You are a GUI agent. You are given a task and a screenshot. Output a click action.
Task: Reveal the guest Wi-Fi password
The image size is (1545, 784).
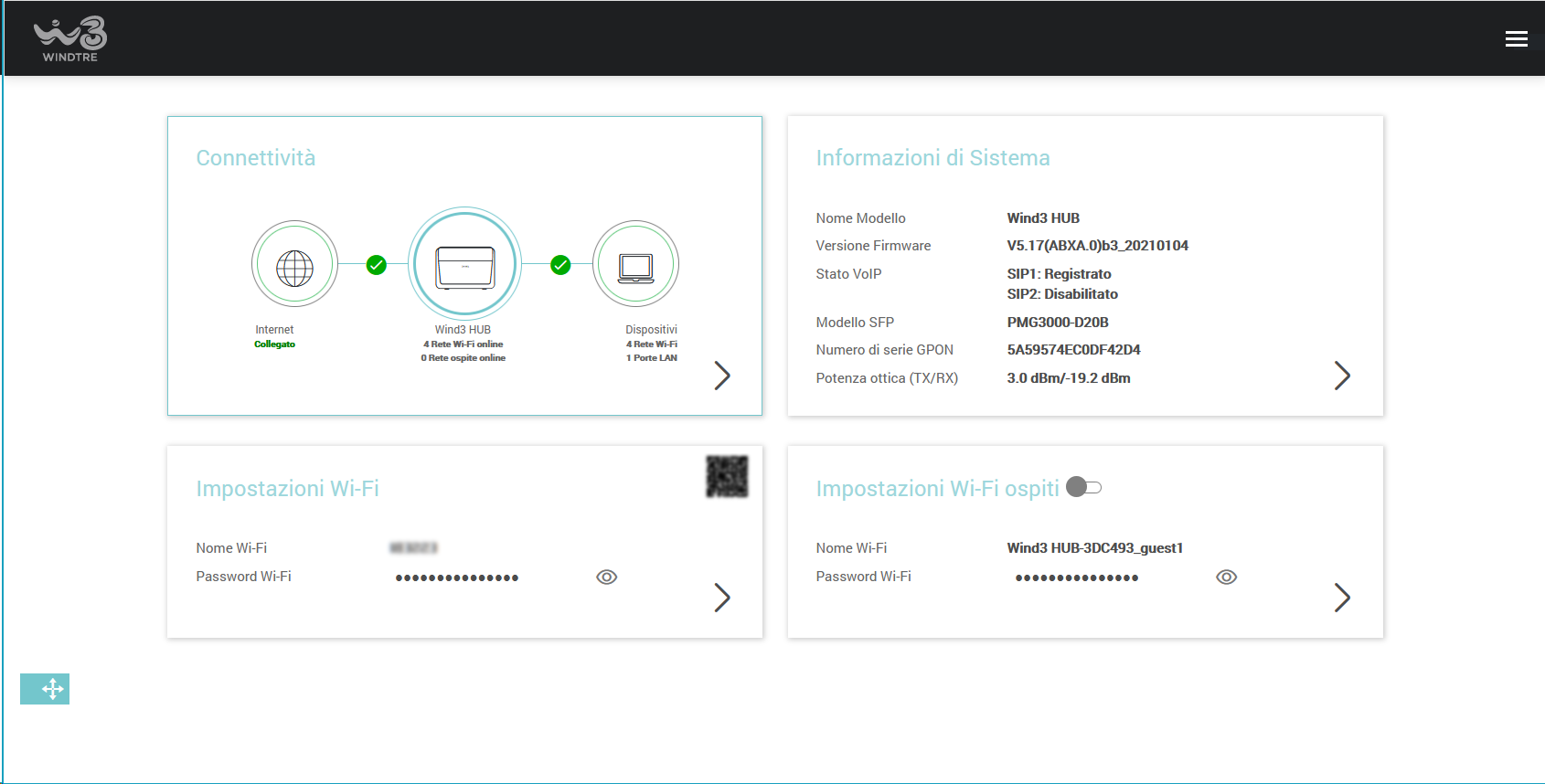pyautogui.click(x=1226, y=577)
